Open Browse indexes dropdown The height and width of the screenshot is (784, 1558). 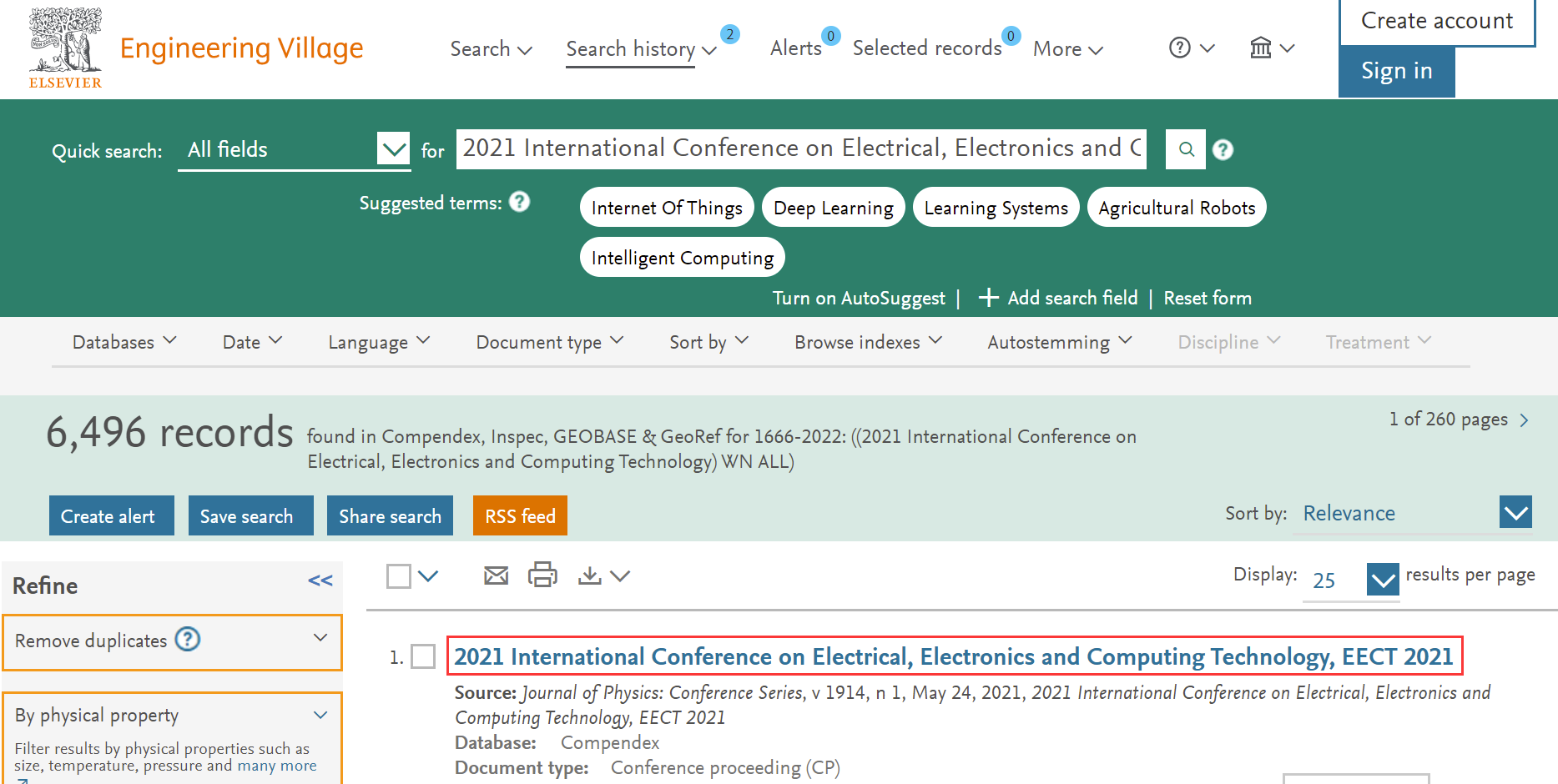coord(868,342)
